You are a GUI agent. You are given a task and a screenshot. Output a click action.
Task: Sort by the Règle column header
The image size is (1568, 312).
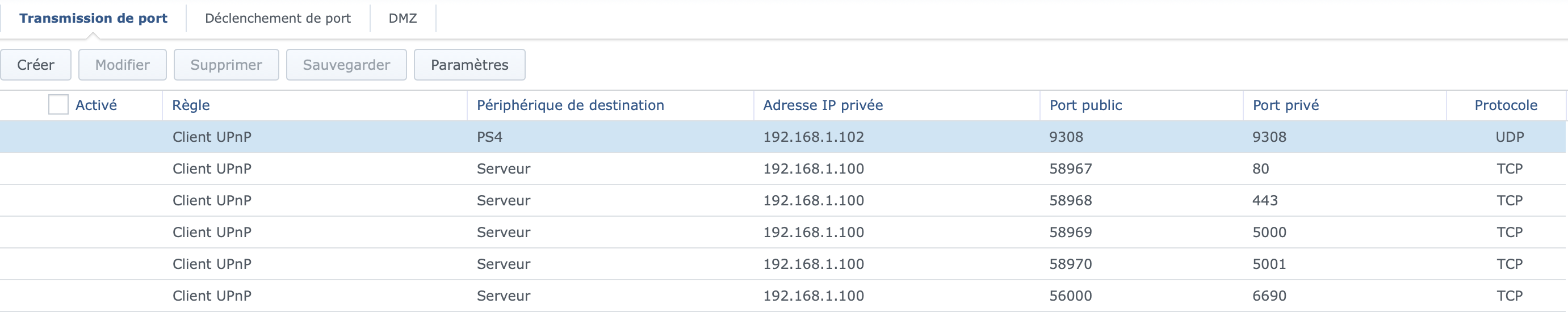pos(191,105)
